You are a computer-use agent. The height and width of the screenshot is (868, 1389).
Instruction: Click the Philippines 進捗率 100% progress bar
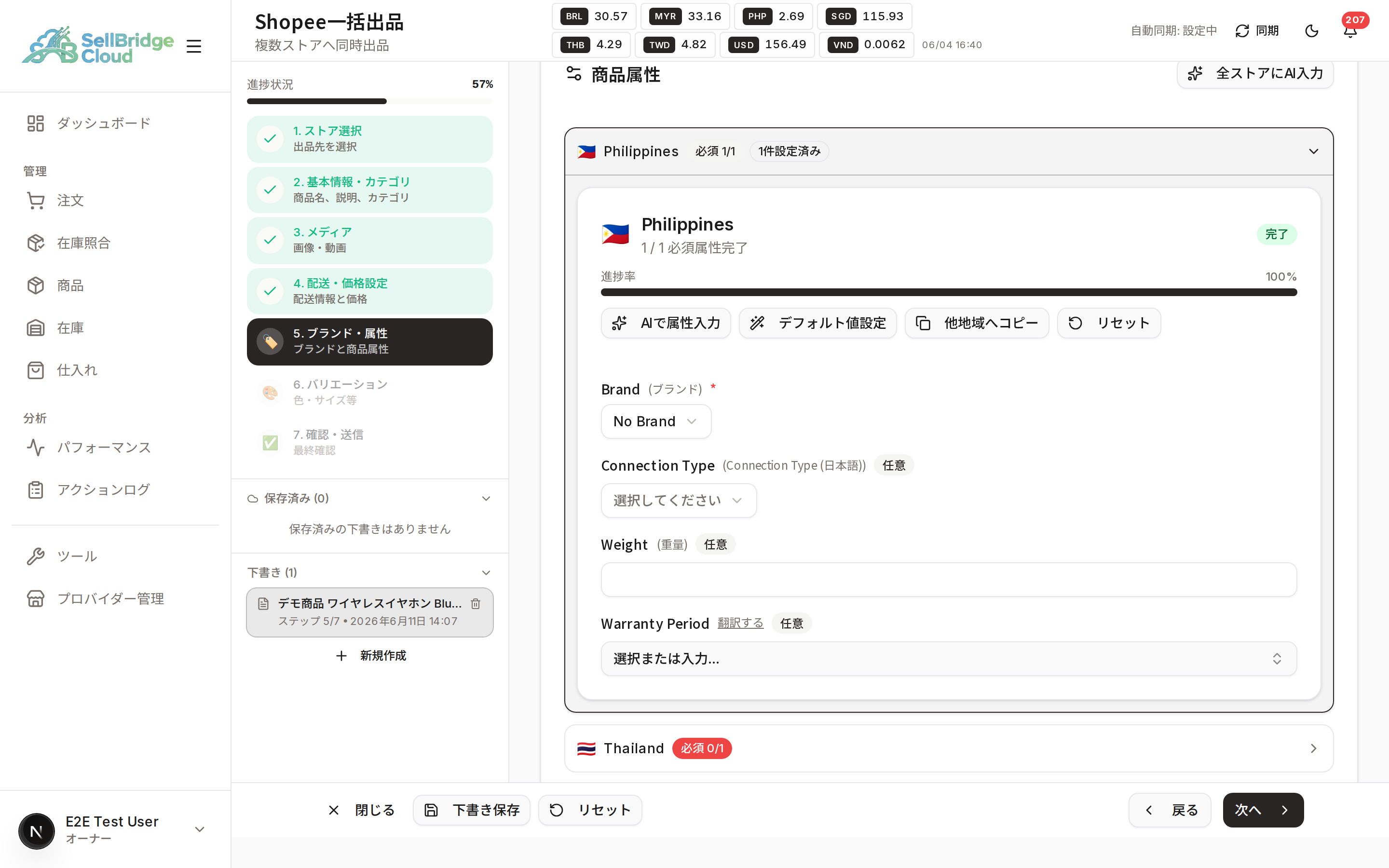point(949,292)
